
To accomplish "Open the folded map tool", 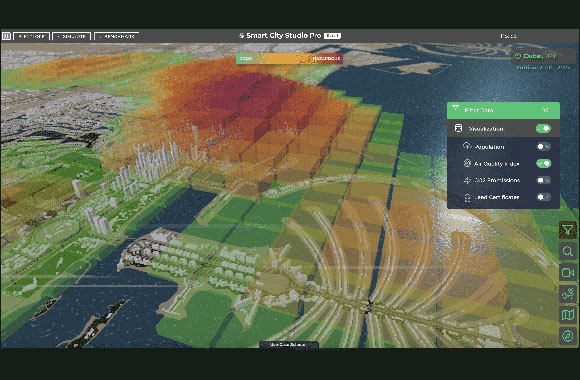I will click(568, 315).
